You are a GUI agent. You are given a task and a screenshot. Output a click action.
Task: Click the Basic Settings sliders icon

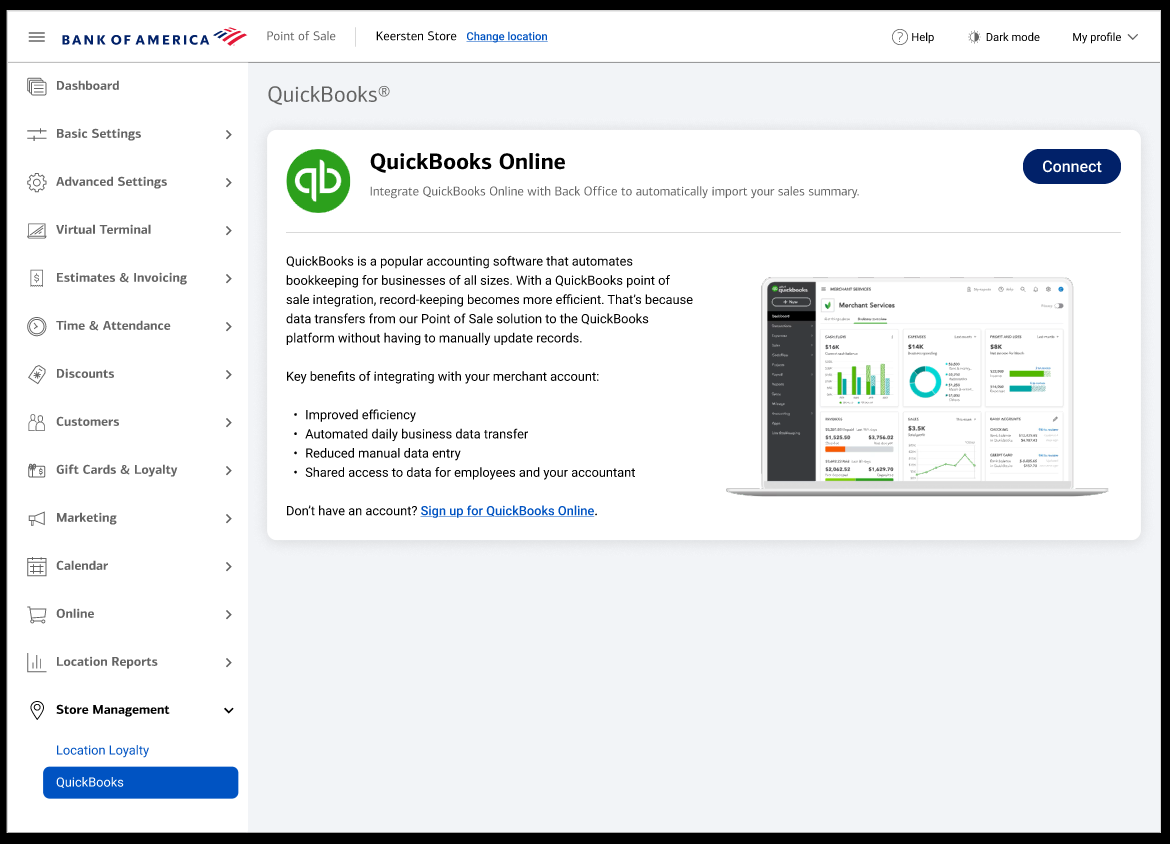[x=37, y=134]
